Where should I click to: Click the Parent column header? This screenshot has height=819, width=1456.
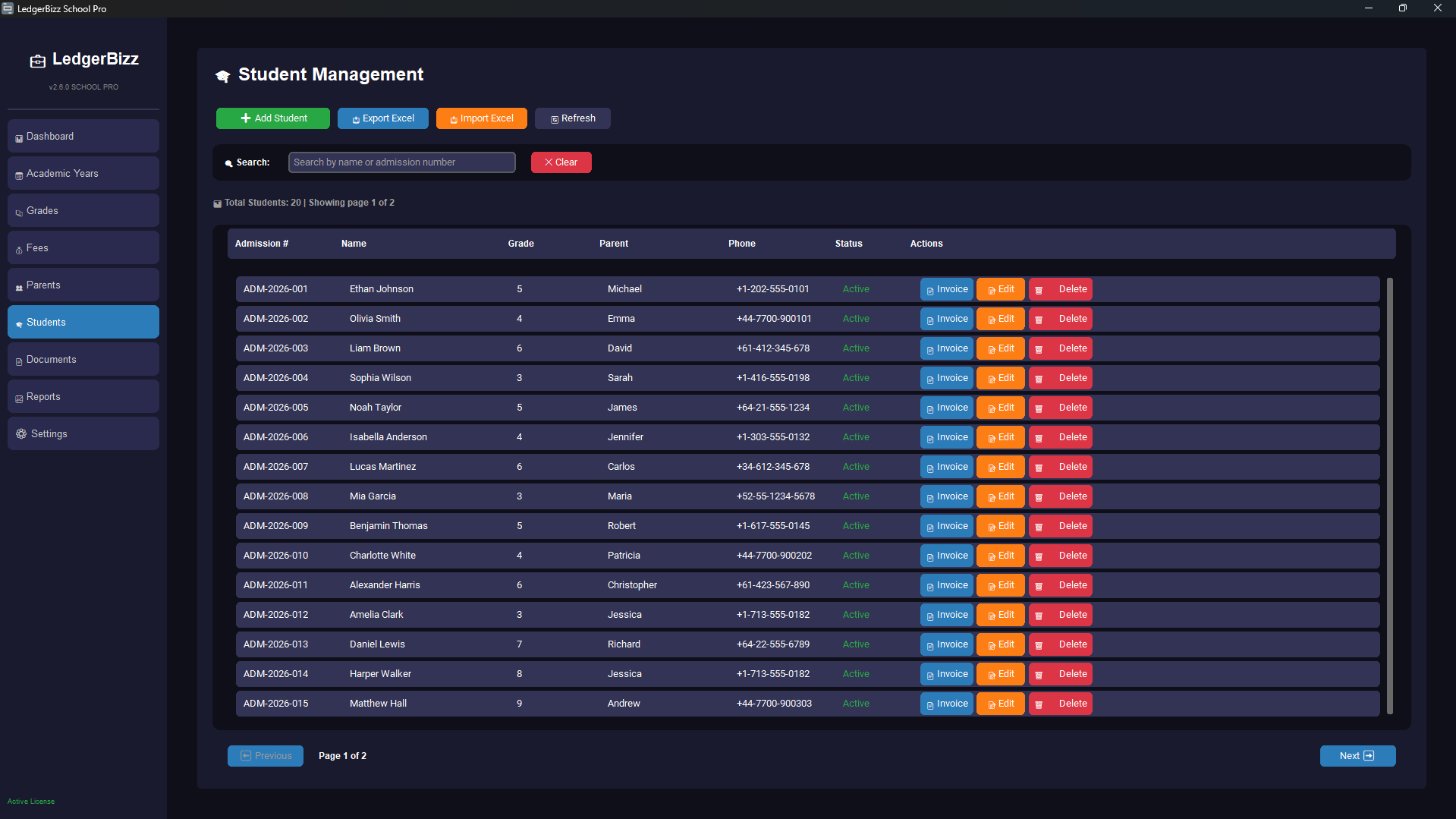tap(614, 244)
